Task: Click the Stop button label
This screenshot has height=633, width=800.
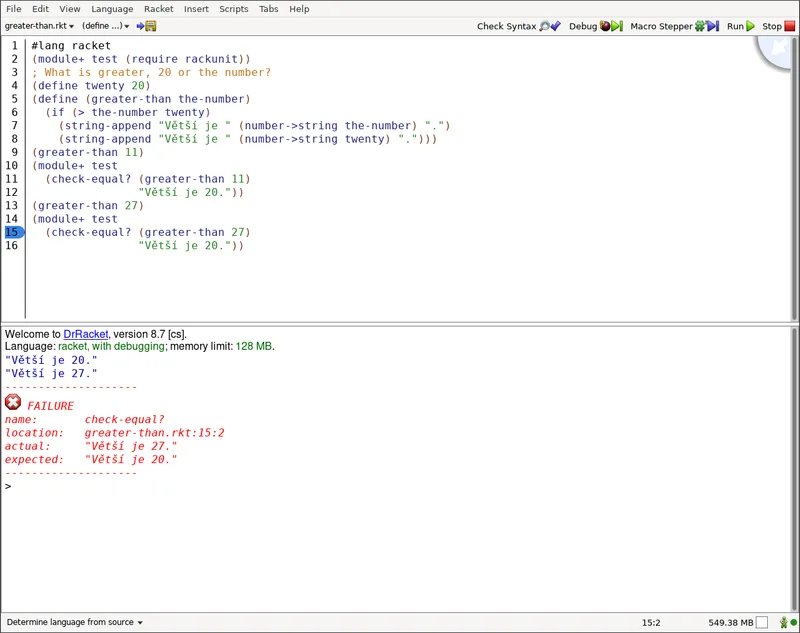Action: tap(772, 26)
